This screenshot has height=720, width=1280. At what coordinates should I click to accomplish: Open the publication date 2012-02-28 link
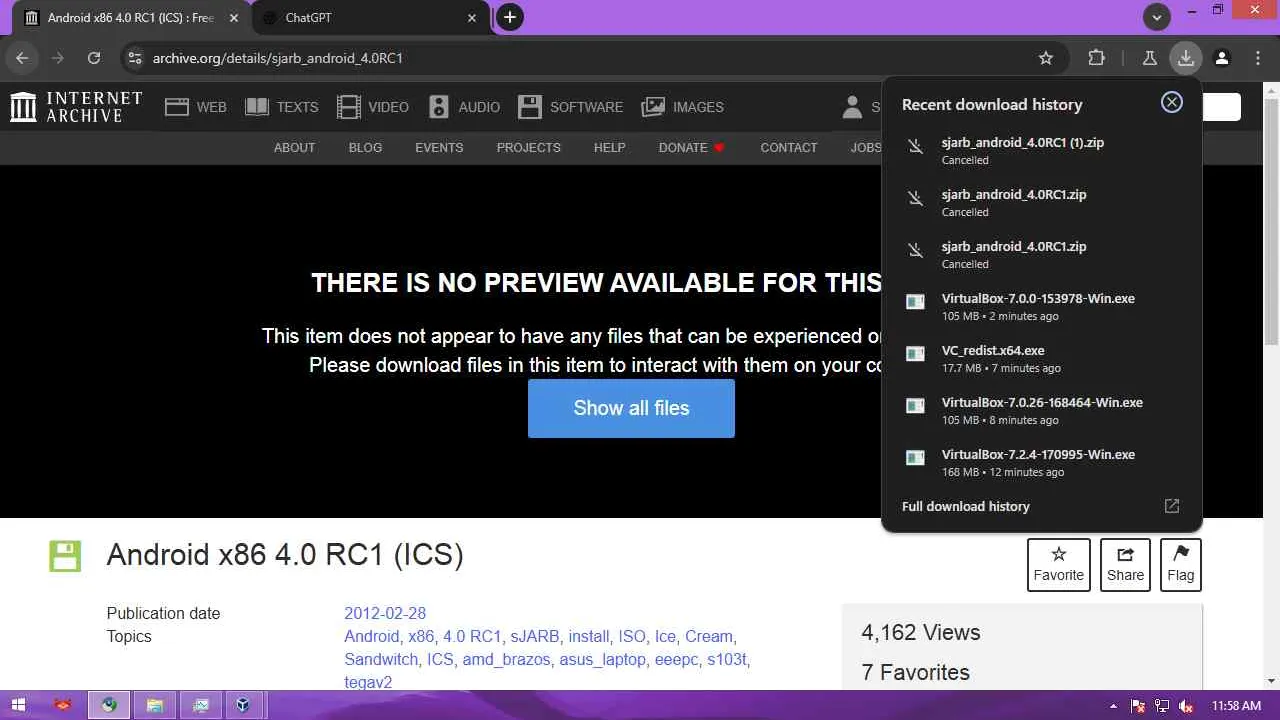click(385, 613)
